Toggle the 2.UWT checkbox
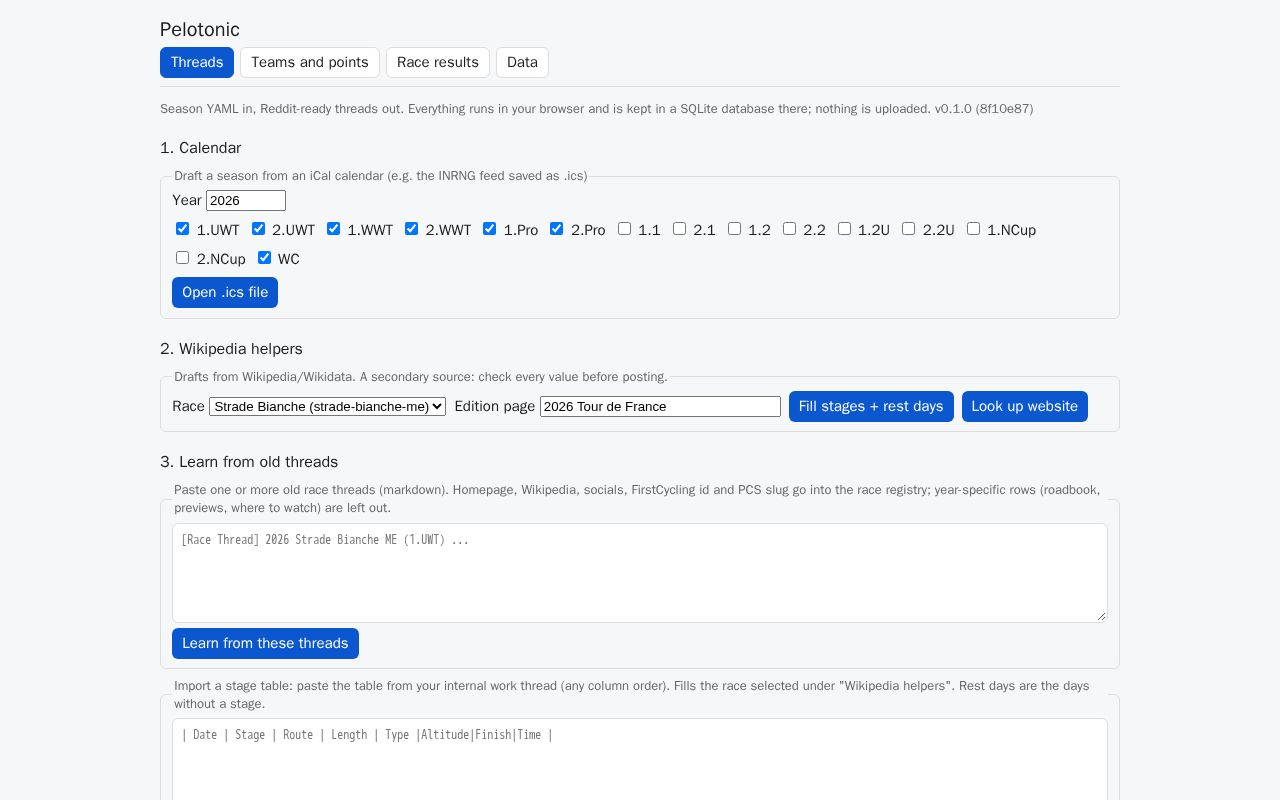1280x800 pixels. click(258, 229)
